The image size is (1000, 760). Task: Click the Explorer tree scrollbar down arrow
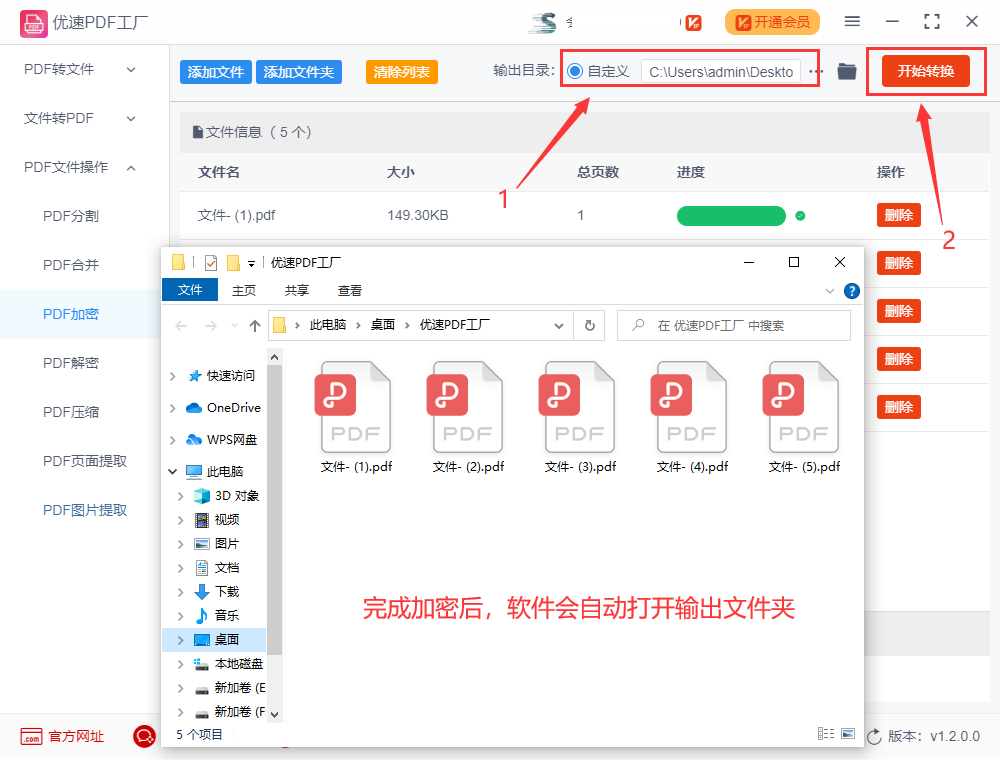(x=275, y=715)
